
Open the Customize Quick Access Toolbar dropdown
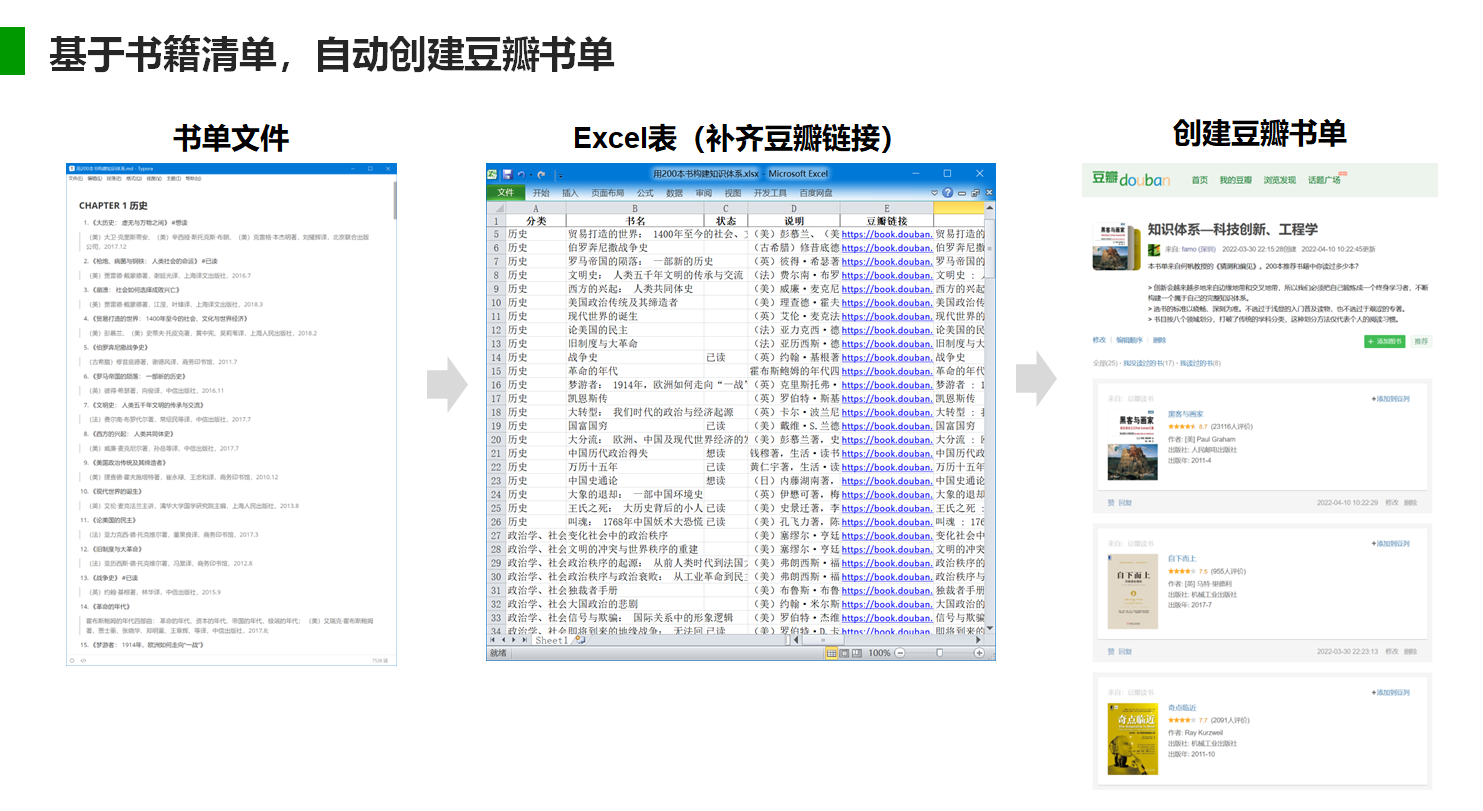pyautogui.click(x=560, y=175)
